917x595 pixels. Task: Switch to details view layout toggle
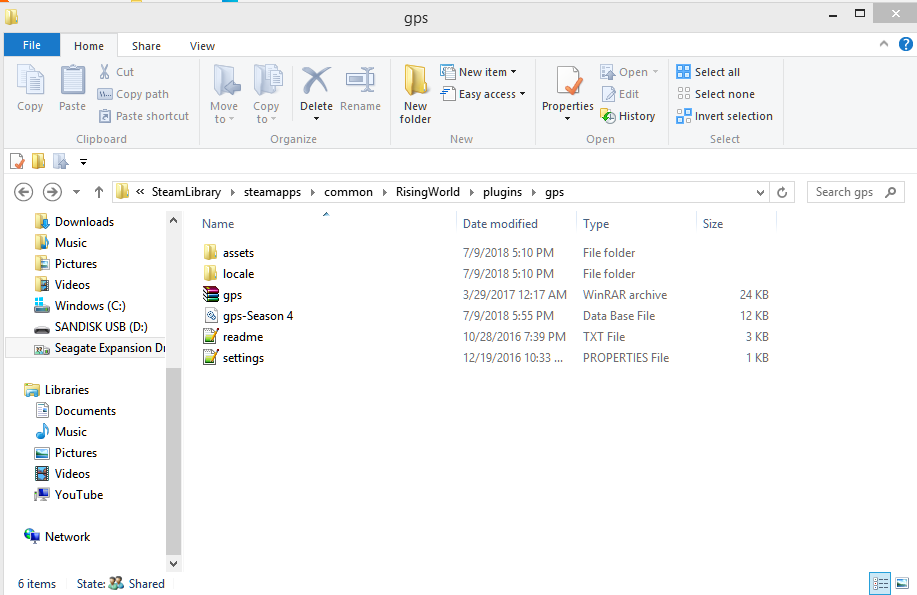pyautogui.click(x=880, y=583)
